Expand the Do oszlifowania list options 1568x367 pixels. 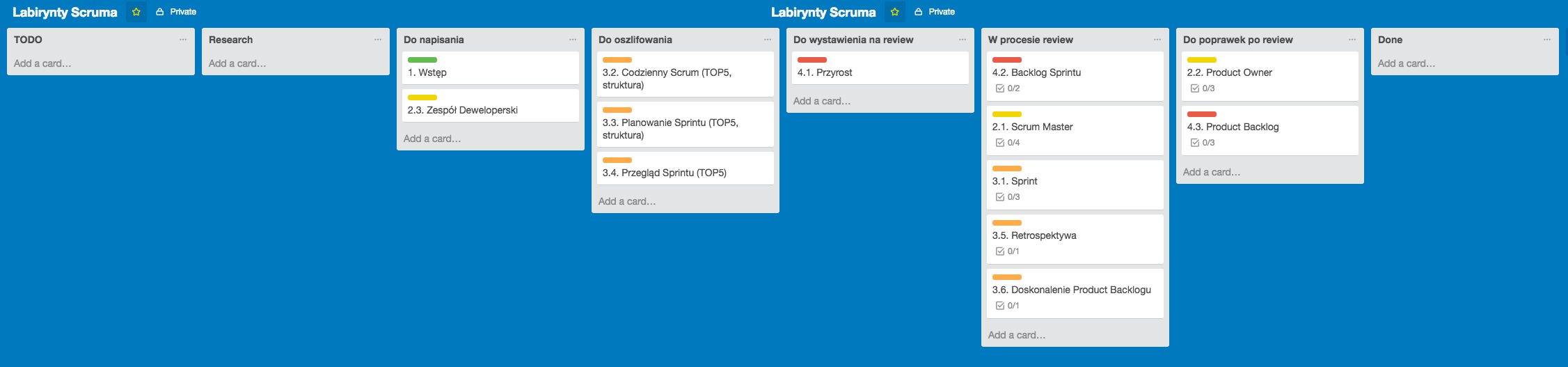(x=767, y=40)
